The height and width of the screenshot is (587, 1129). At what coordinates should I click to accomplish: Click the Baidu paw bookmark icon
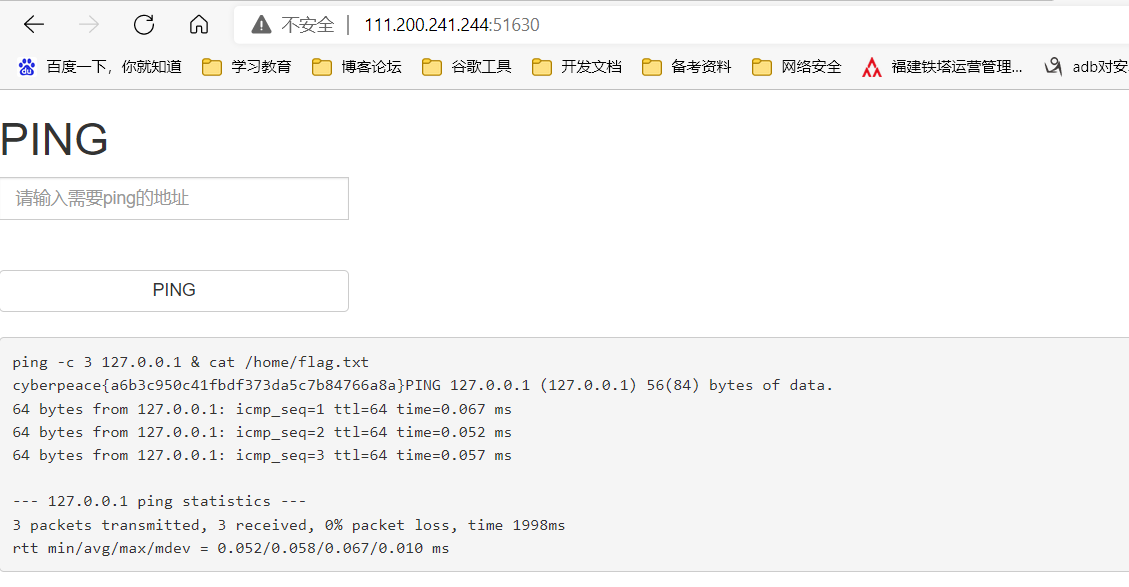[x=27, y=67]
